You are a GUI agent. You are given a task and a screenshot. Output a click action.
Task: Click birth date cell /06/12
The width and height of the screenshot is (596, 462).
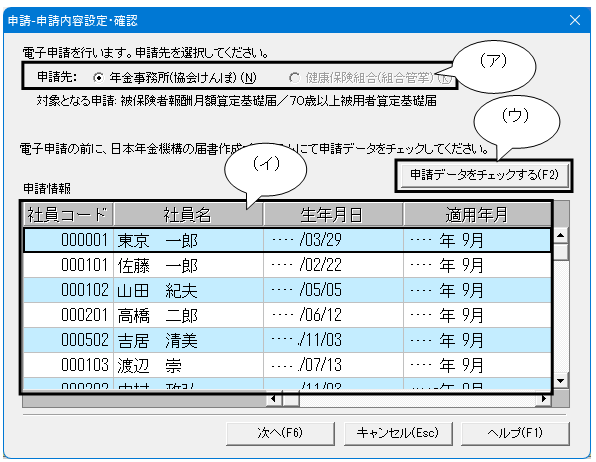point(333,315)
